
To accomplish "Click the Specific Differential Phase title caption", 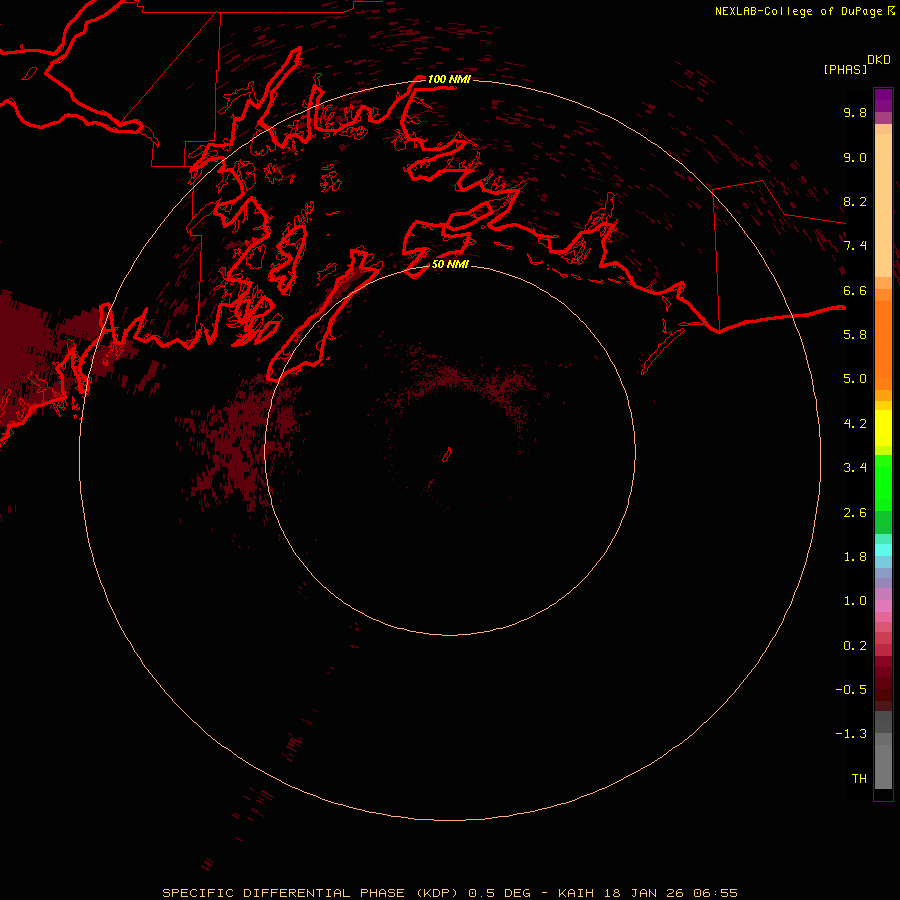I will [449, 893].
